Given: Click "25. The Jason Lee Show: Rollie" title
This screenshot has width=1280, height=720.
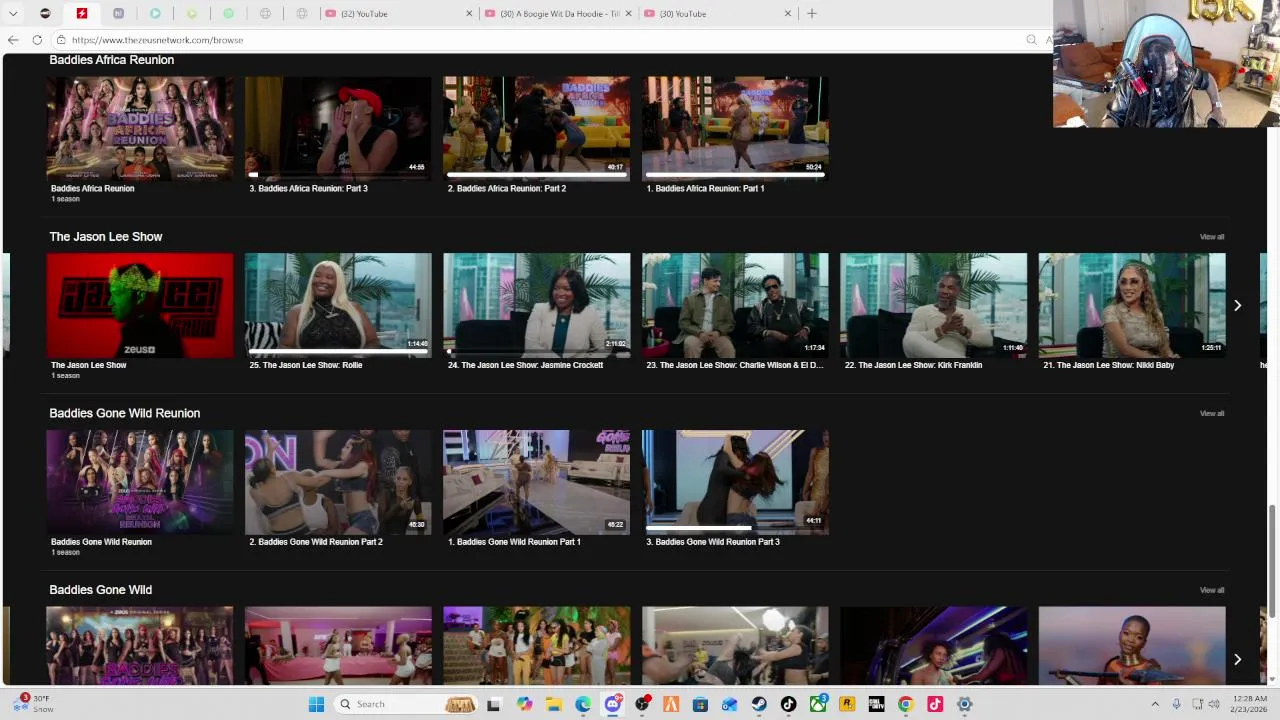Looking at the screenshot, I should [305, 365].
